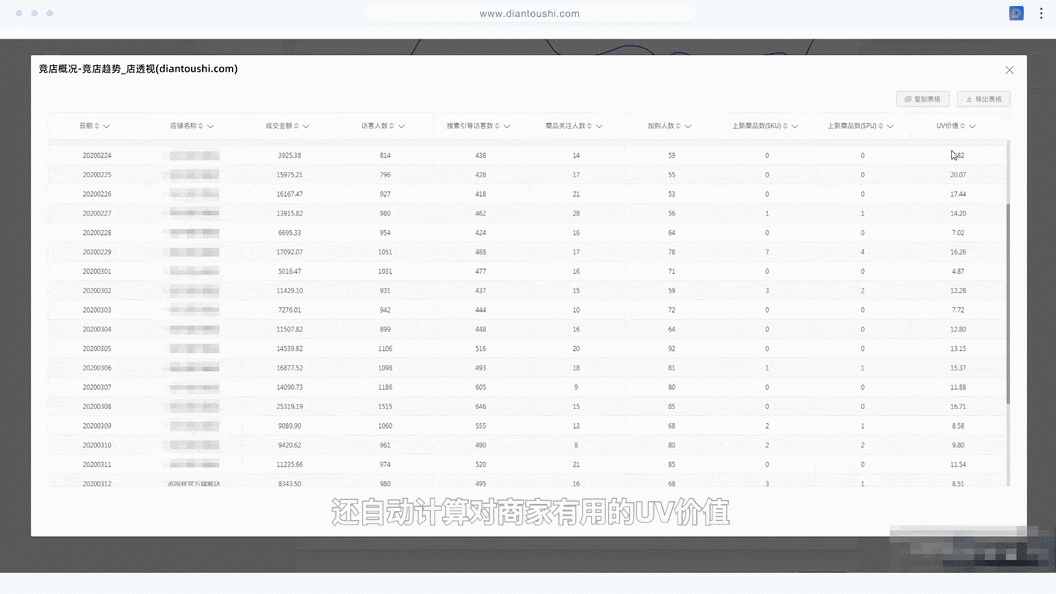Select date cell 20200301
Viewport: 1056px width, 594px height.
click(x=97, y=271)
